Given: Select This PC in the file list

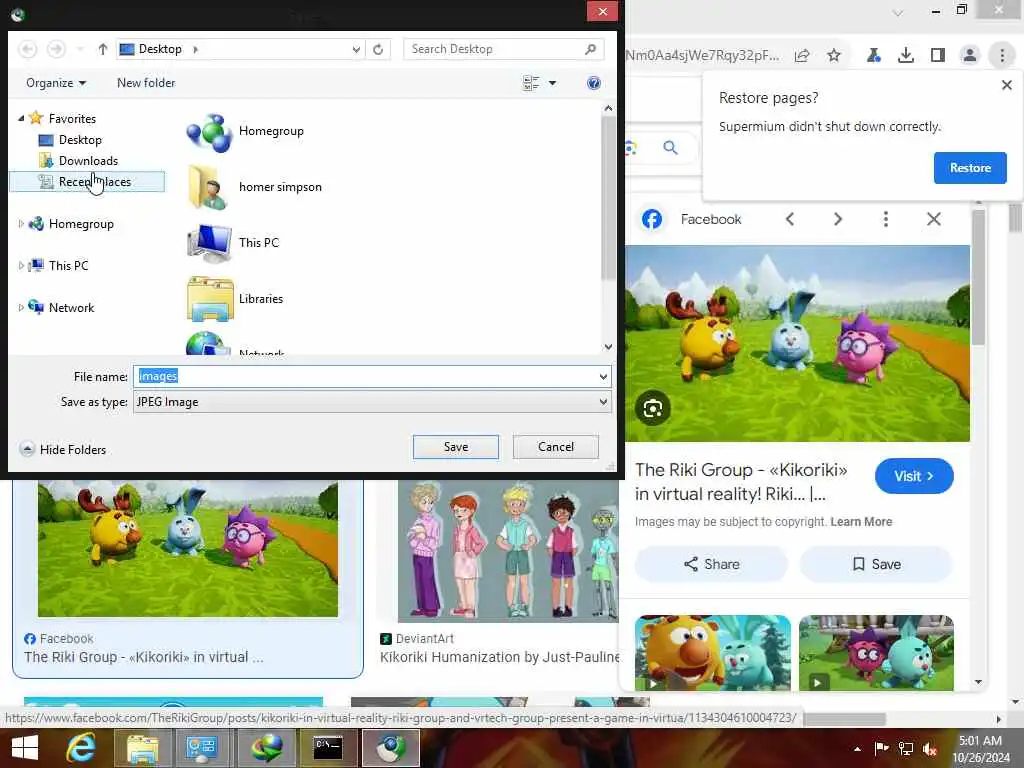Looking at the screenshot, I should pyautogui.click(x=233, y=243).
